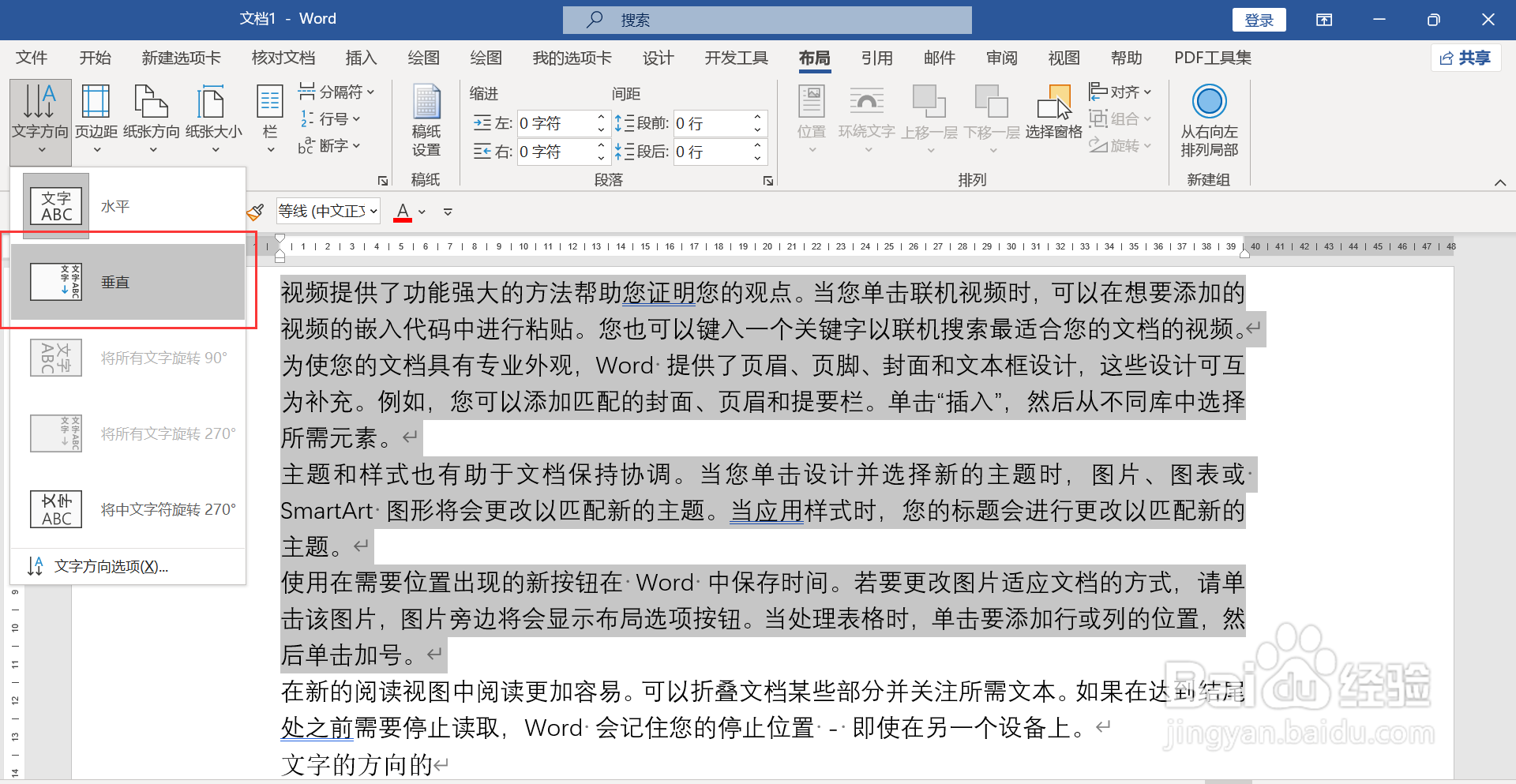
Task: Select 将所有文字旋转 270° option
Action: 128,433
